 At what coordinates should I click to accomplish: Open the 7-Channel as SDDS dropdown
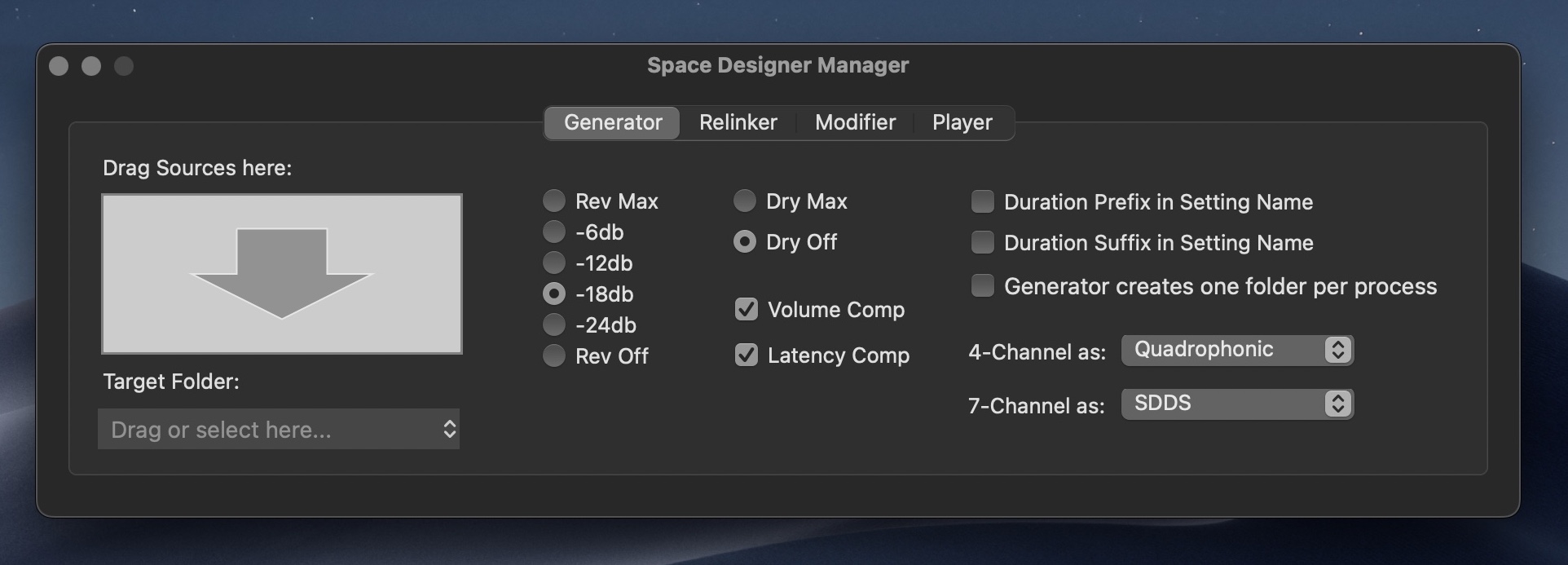coord(1237,404)
